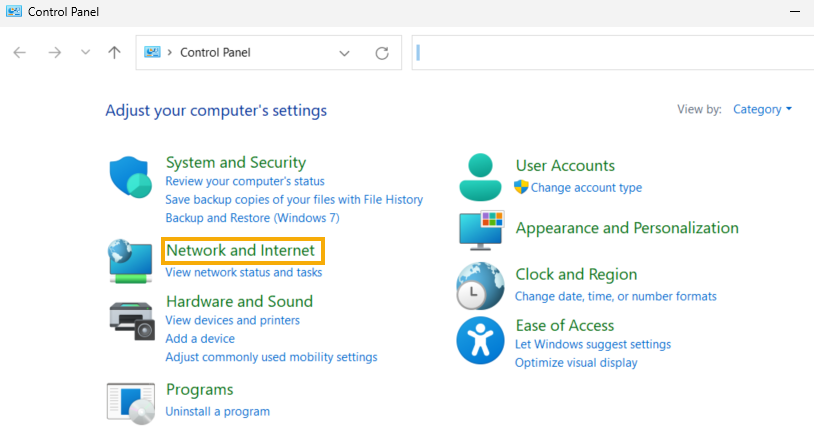Open Change account type link
Screen dimensions: 814x440
586,187
